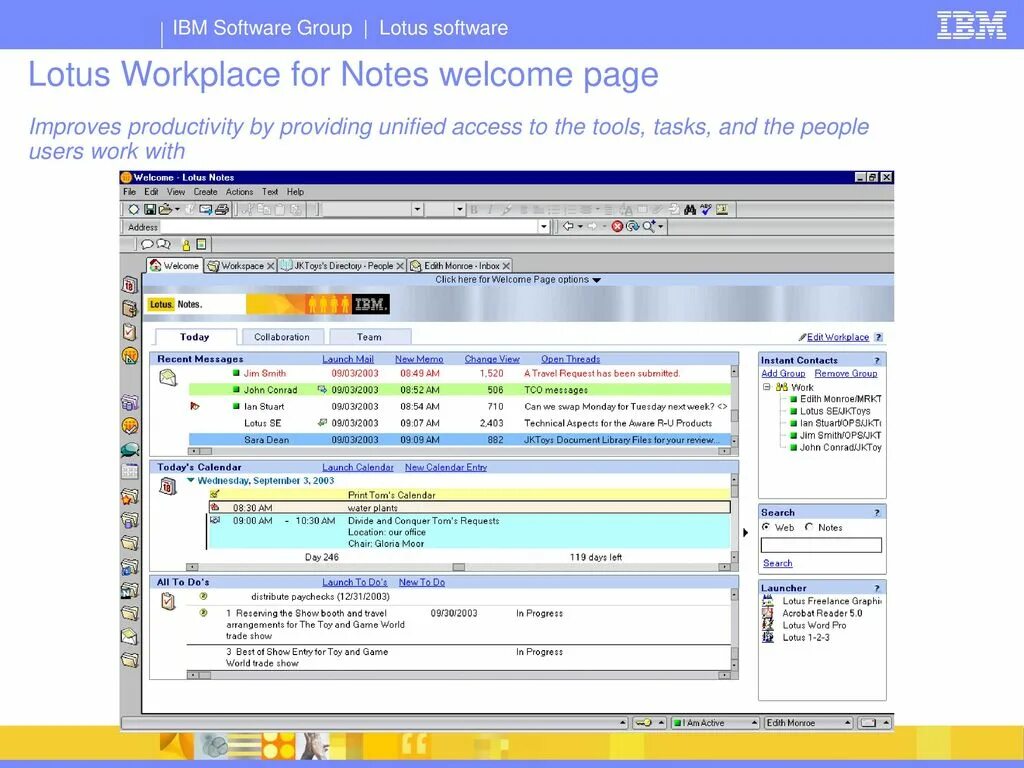Select Edith Monroe/MRKT in Instant Contacts
1024x768 pixels.
pos(836,398)
